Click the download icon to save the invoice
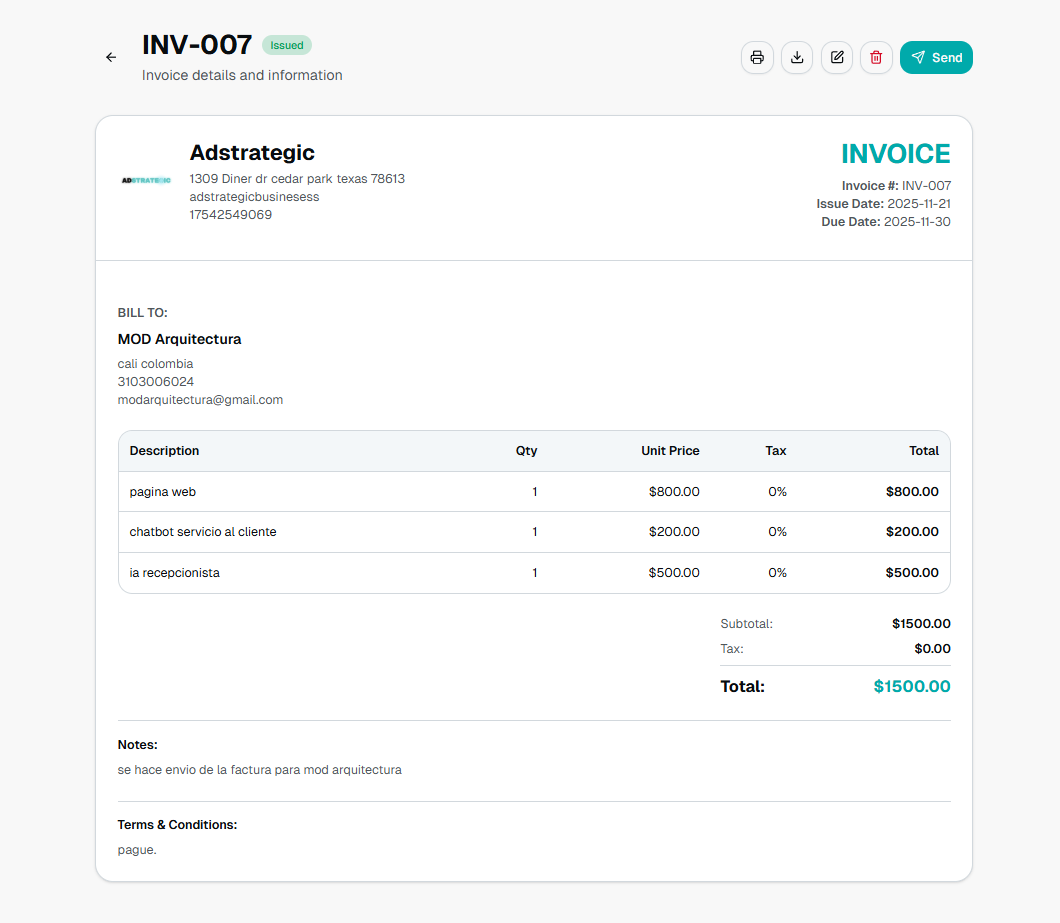1060x923 pixels. click(797, 57)
